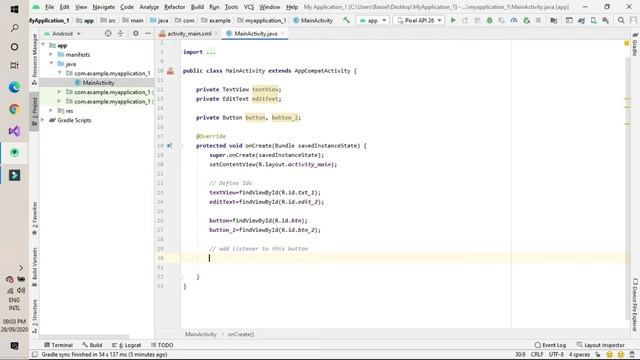The height and width of the screenshot is (360, 640).
Task: Open the Android project view dropdown
Action: [62, 33]
